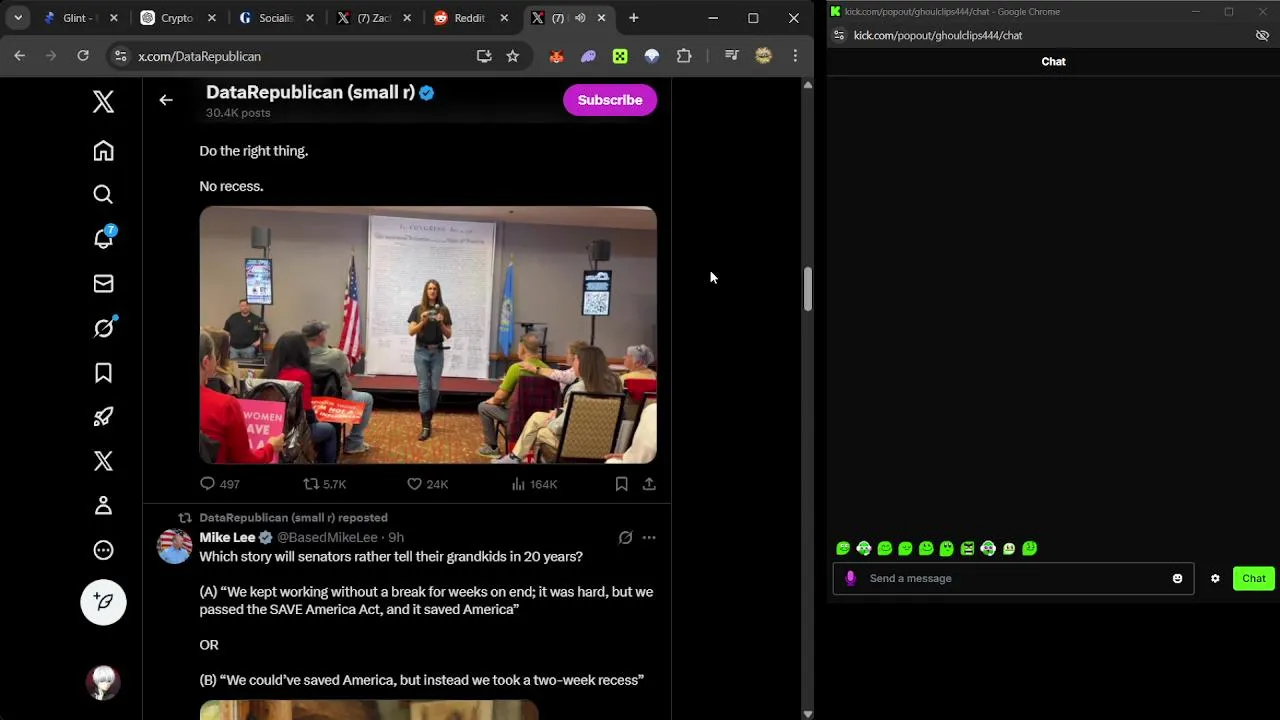This screenshot has height=720, width=1280.
Task: Open Mike Lee display name link
Action: [227, 537]
